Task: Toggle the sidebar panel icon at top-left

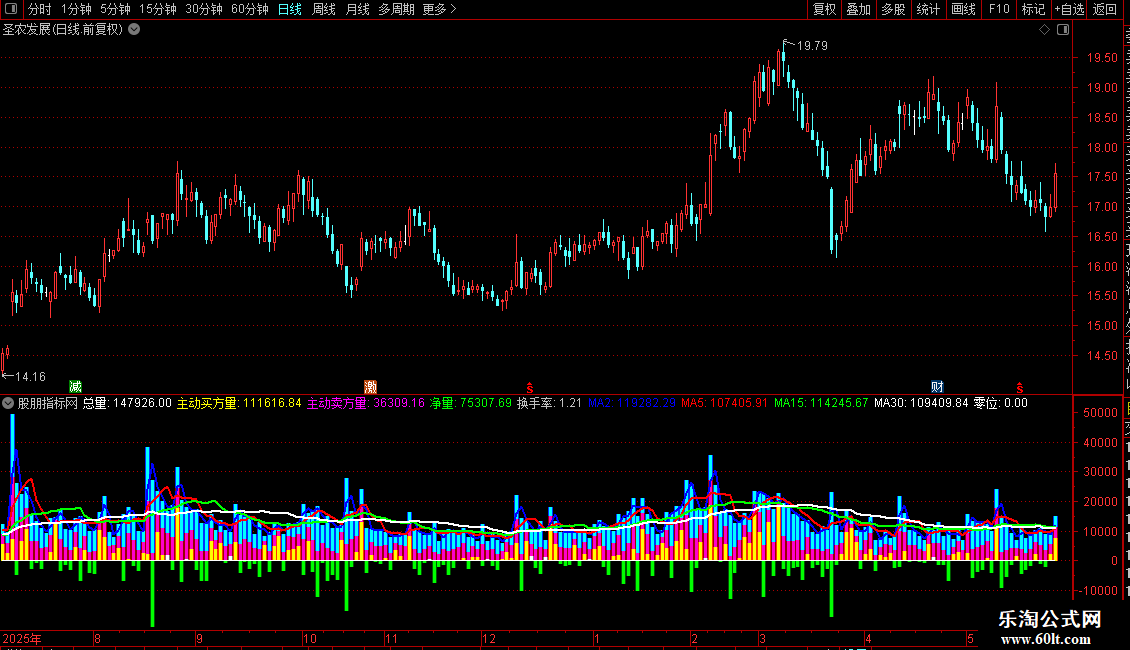Action: point(11,9)
